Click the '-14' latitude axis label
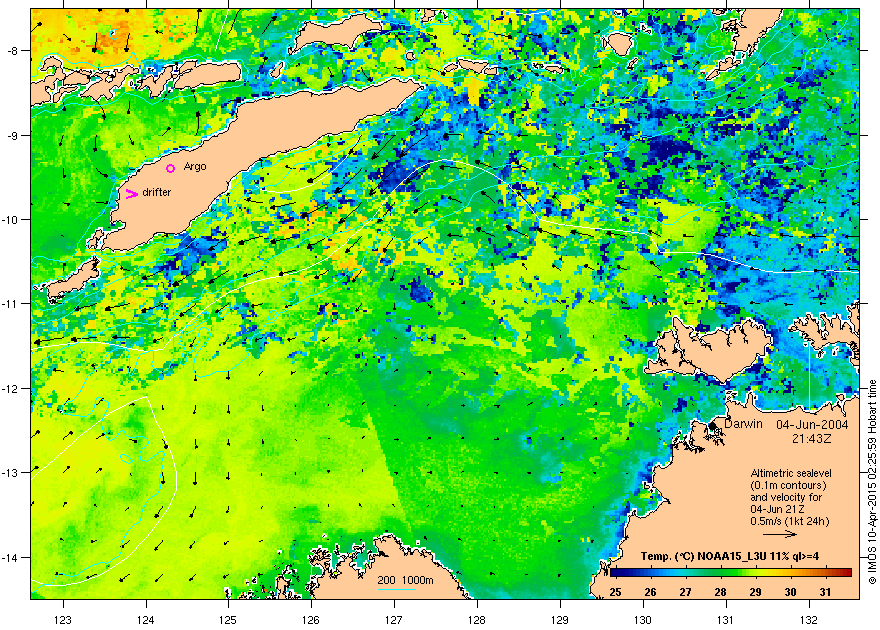The image size is (880, 630). [x=10, y=558]
